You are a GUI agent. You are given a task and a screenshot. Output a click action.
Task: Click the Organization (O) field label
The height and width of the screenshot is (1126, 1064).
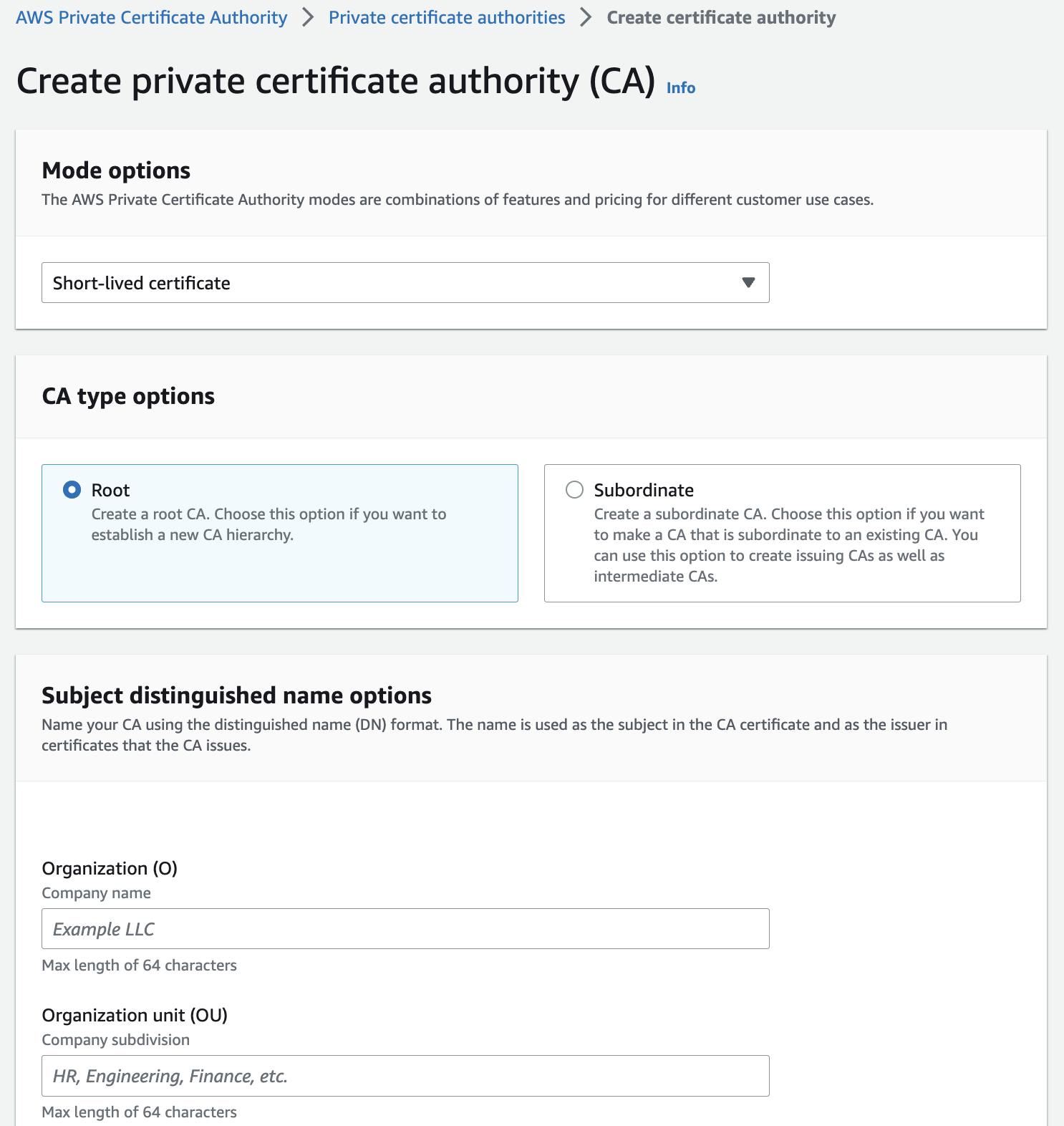click(x=110, y=868)
